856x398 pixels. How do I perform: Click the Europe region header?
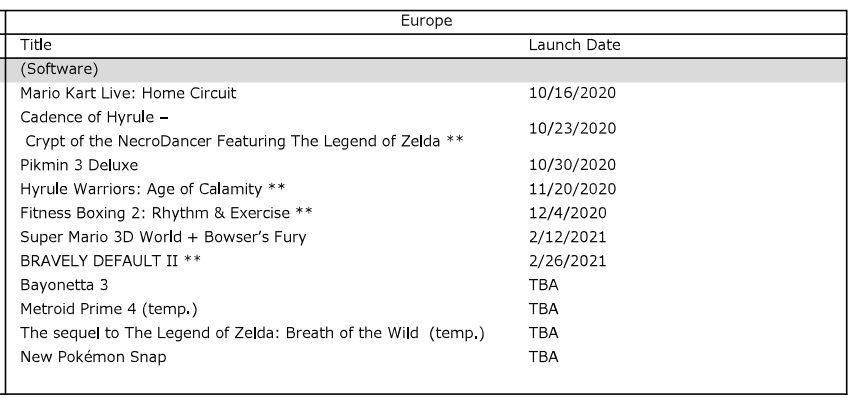pos(426,21)
